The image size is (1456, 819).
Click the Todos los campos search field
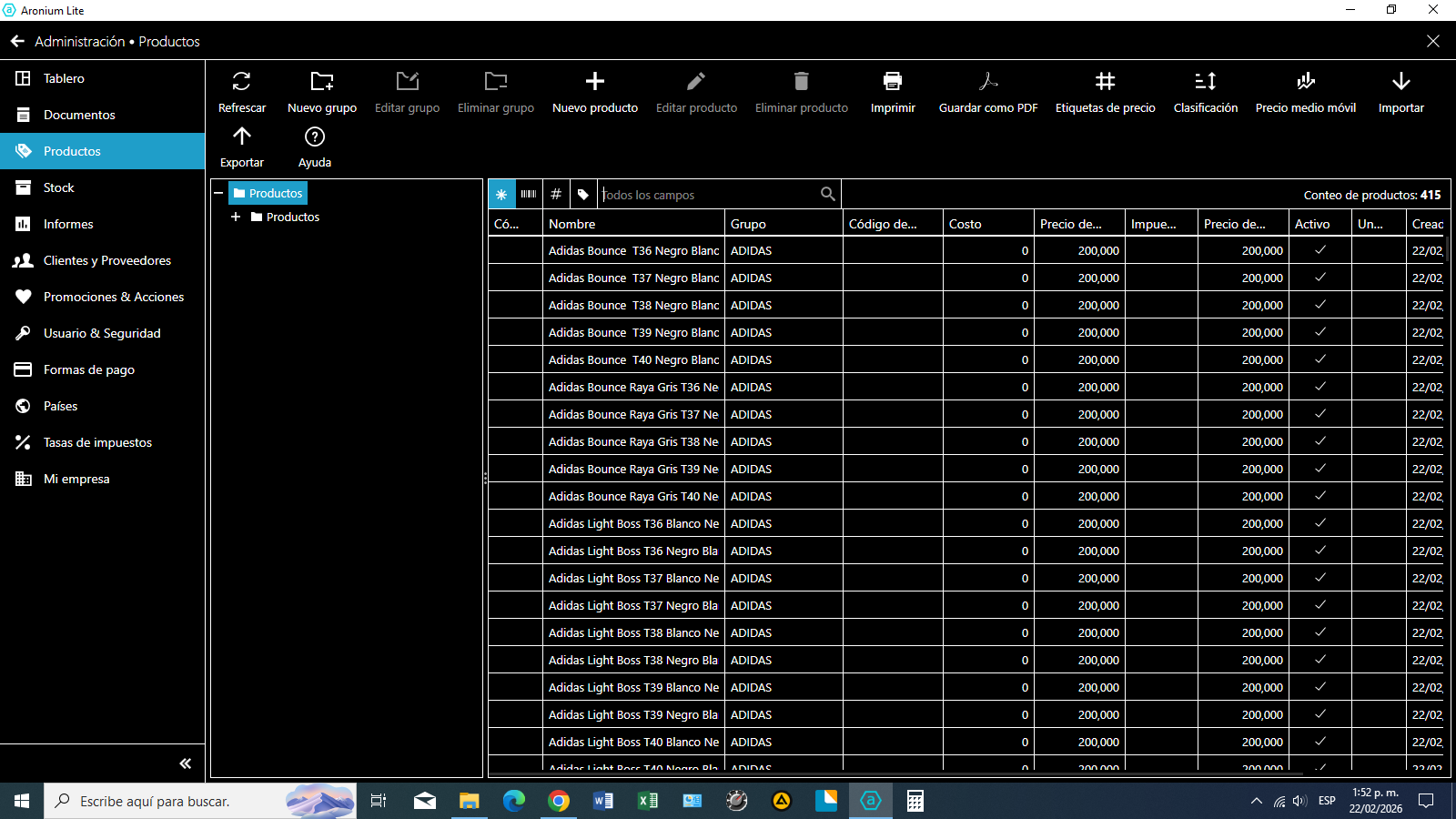[710, 195]
